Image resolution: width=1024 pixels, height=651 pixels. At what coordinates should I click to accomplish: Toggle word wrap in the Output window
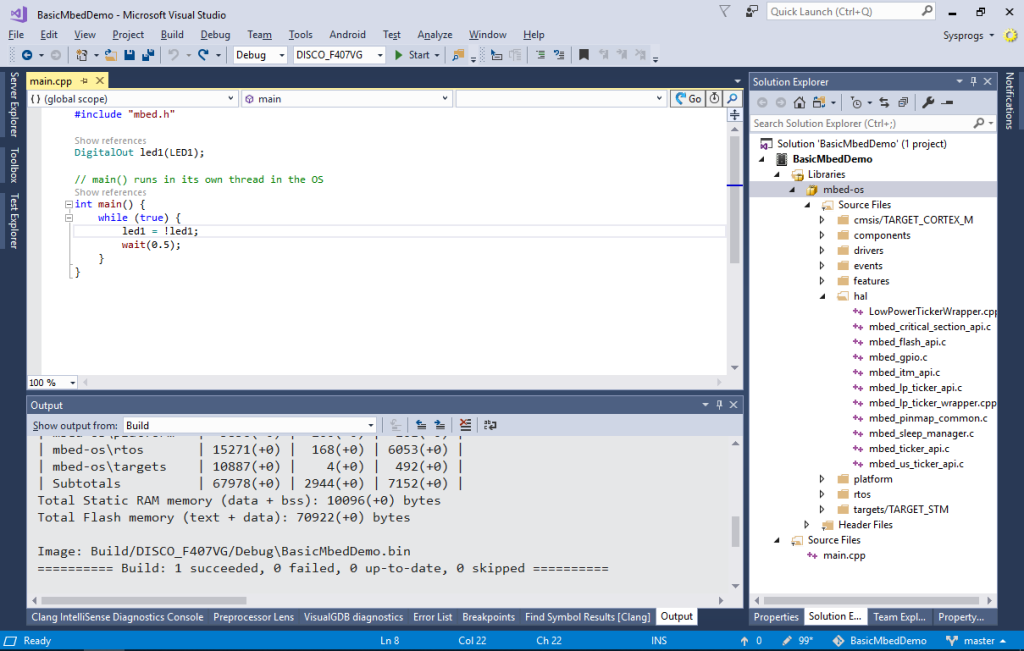487,424
